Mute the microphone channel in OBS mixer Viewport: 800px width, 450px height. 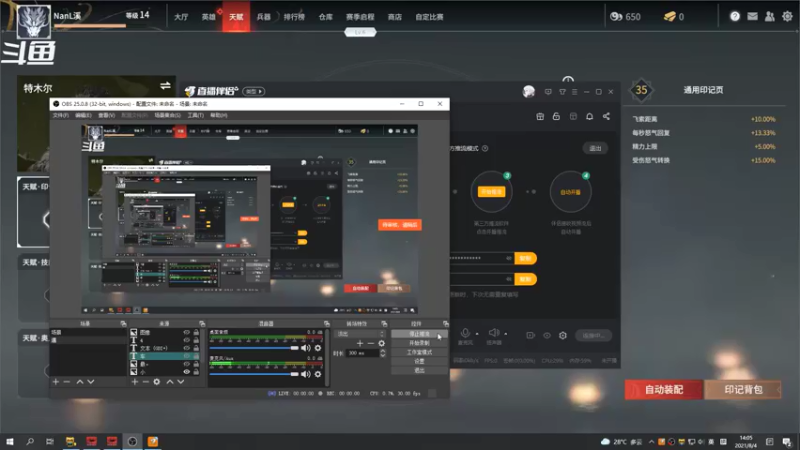pos(306,374)
